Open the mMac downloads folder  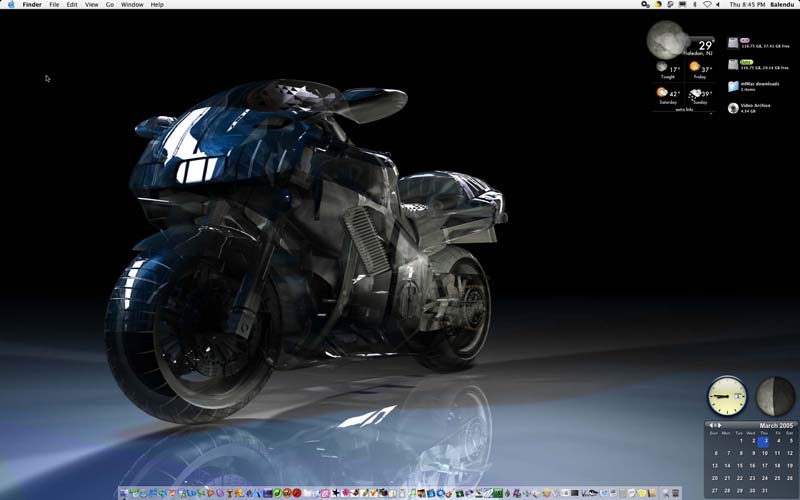click(x=734, y=87)
